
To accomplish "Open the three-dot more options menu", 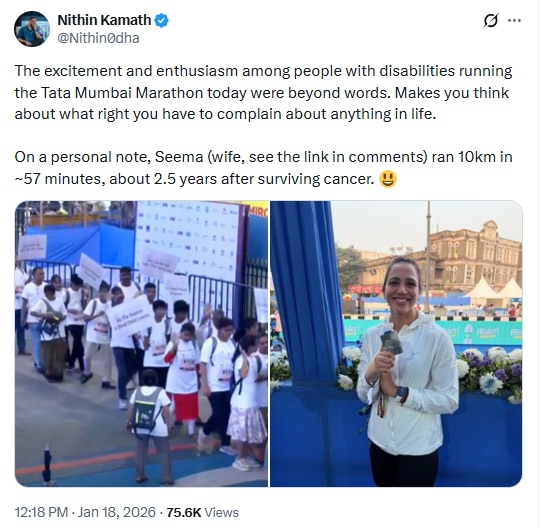I will click(514, 21).
